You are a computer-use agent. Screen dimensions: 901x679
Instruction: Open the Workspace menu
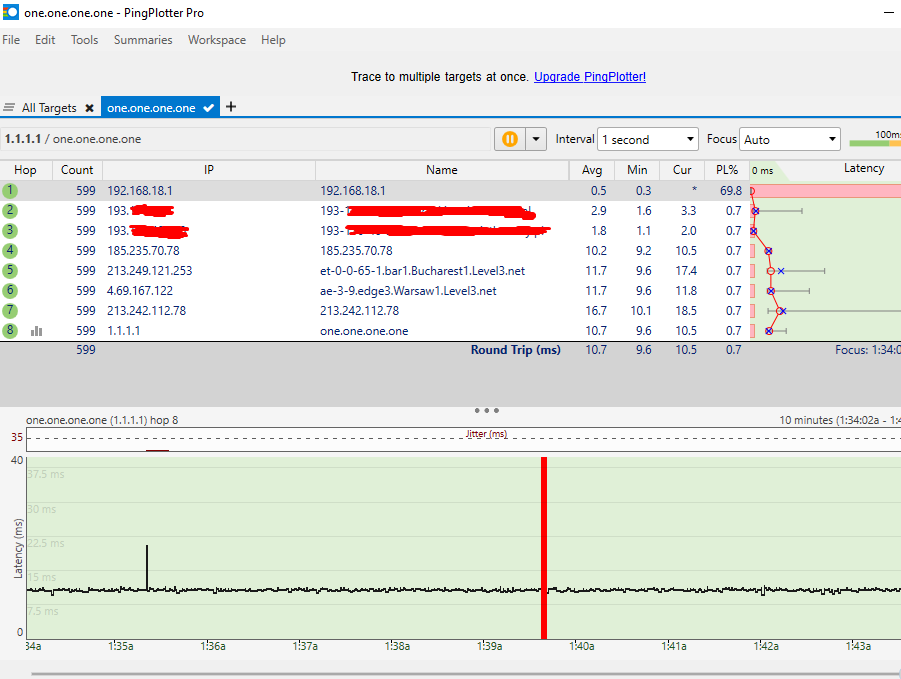click(217, 40)
